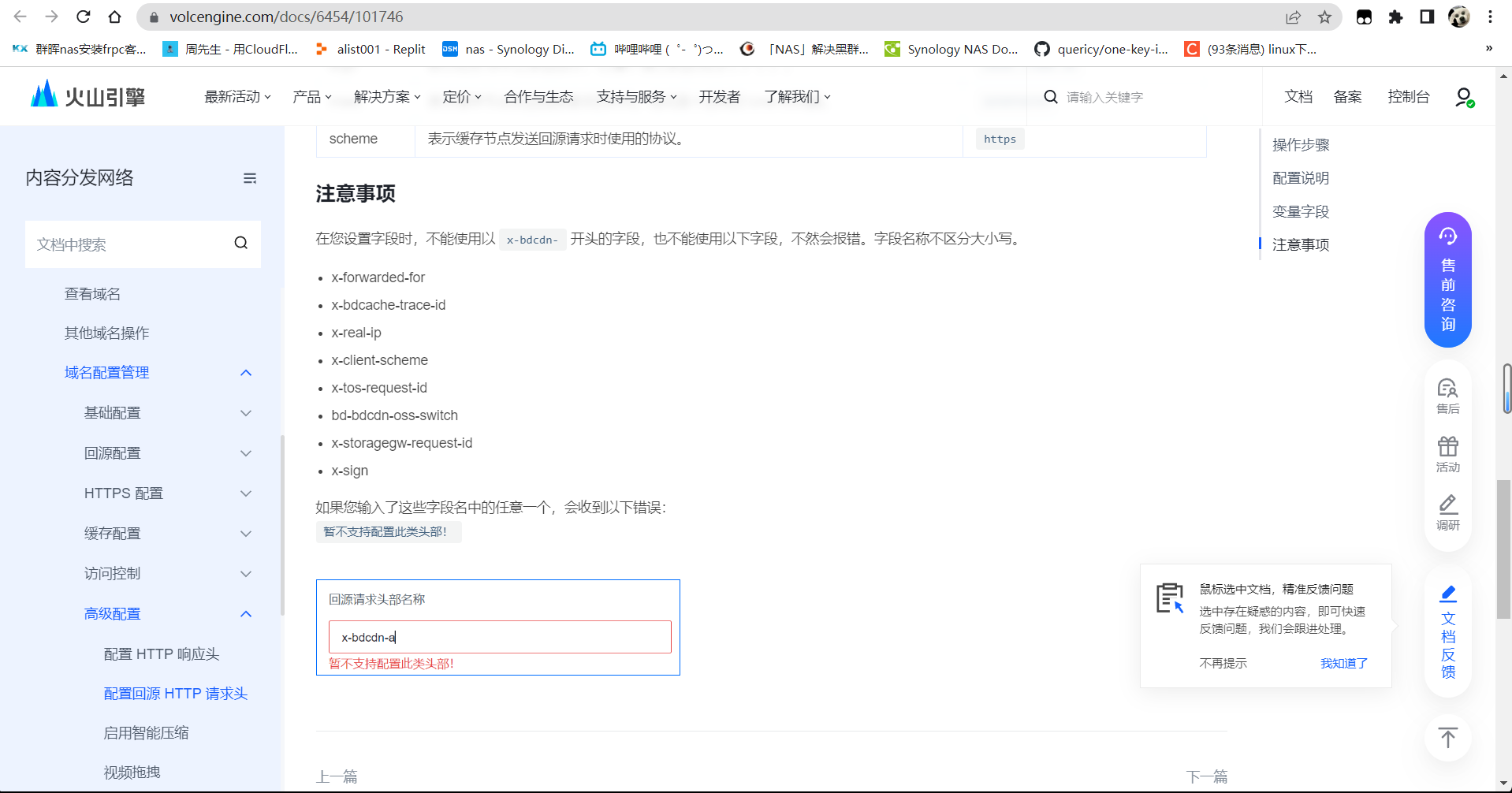Click the back-to-top arrow icon
Viewport: 1512px width, 793px height.
point(1447,736)
